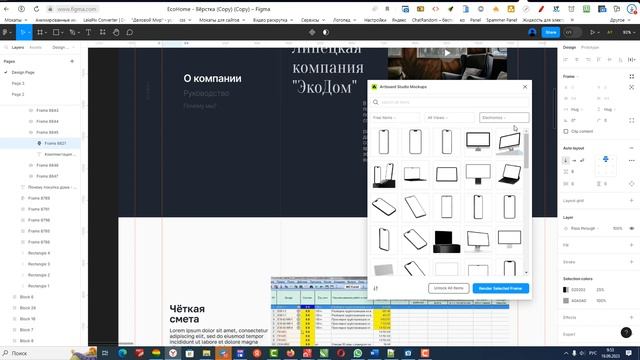Select the Rectangle 4 layer
This screenshot has width=640, height=360.
(39, 253)
